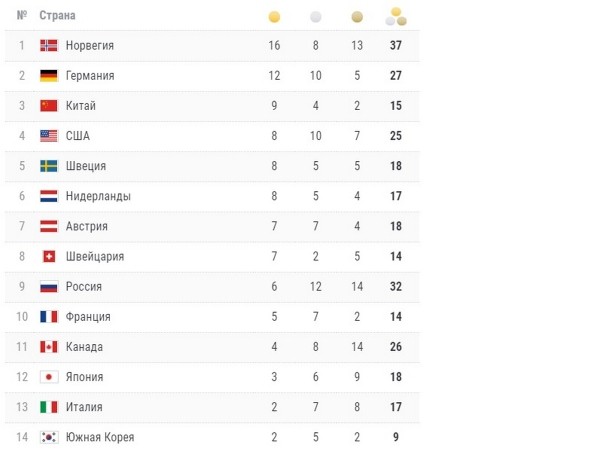Click the Norway flag icon

click(48, 46)
